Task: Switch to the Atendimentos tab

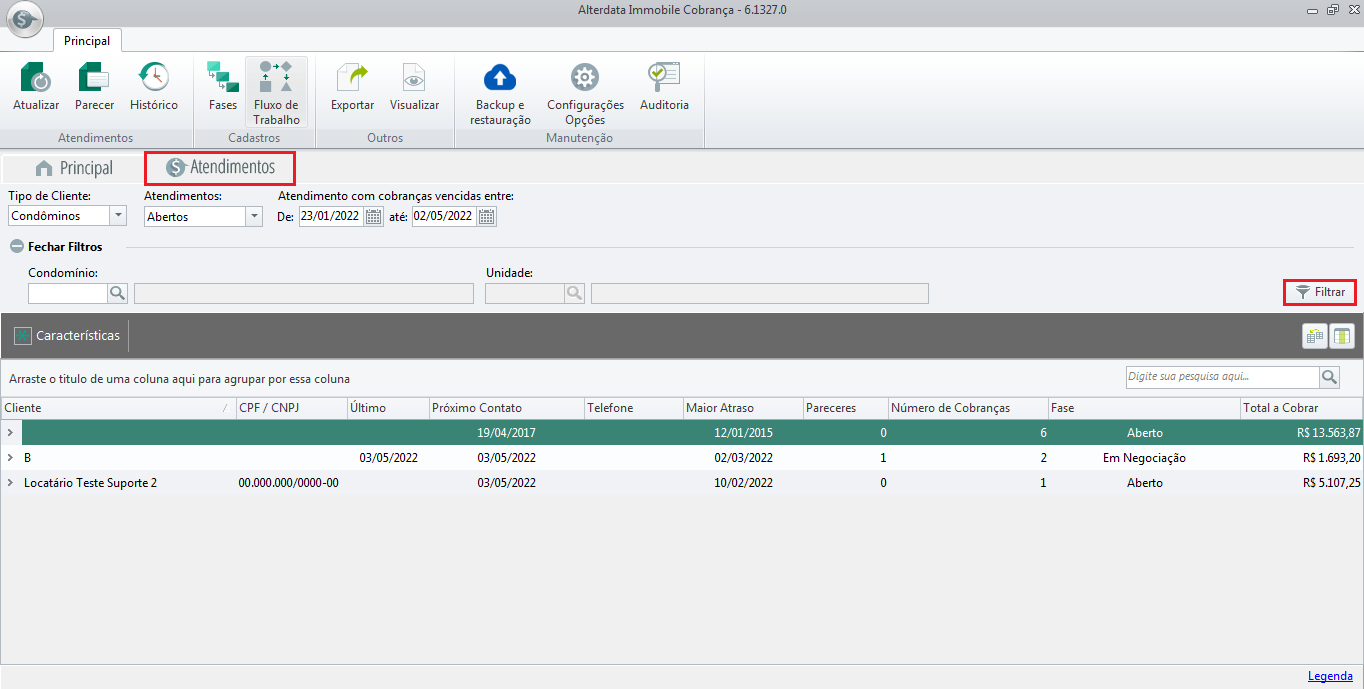Action: click(x=221, y=167)
